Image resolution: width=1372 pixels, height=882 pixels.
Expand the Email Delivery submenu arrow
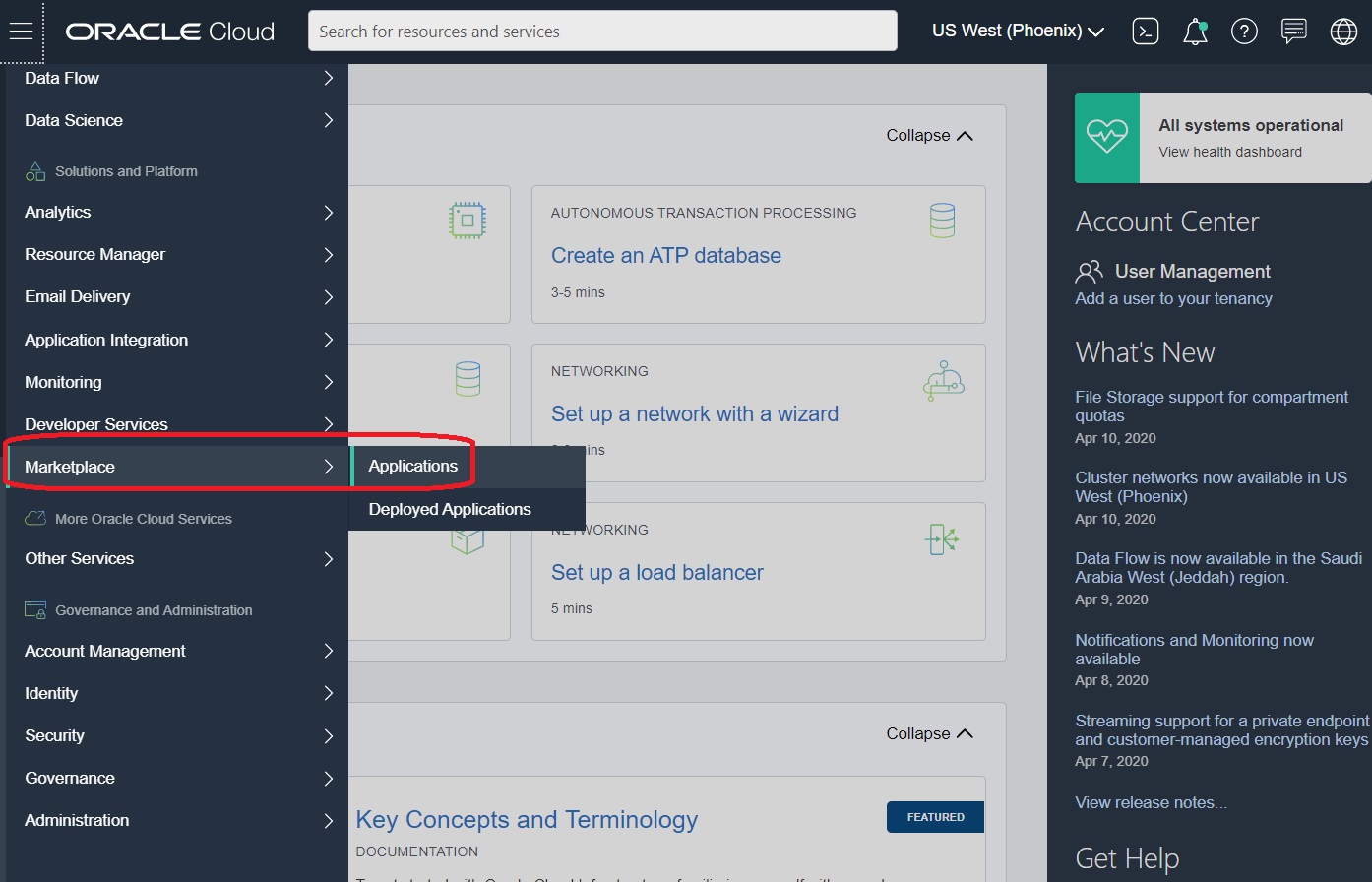click(x=329, y=296)
